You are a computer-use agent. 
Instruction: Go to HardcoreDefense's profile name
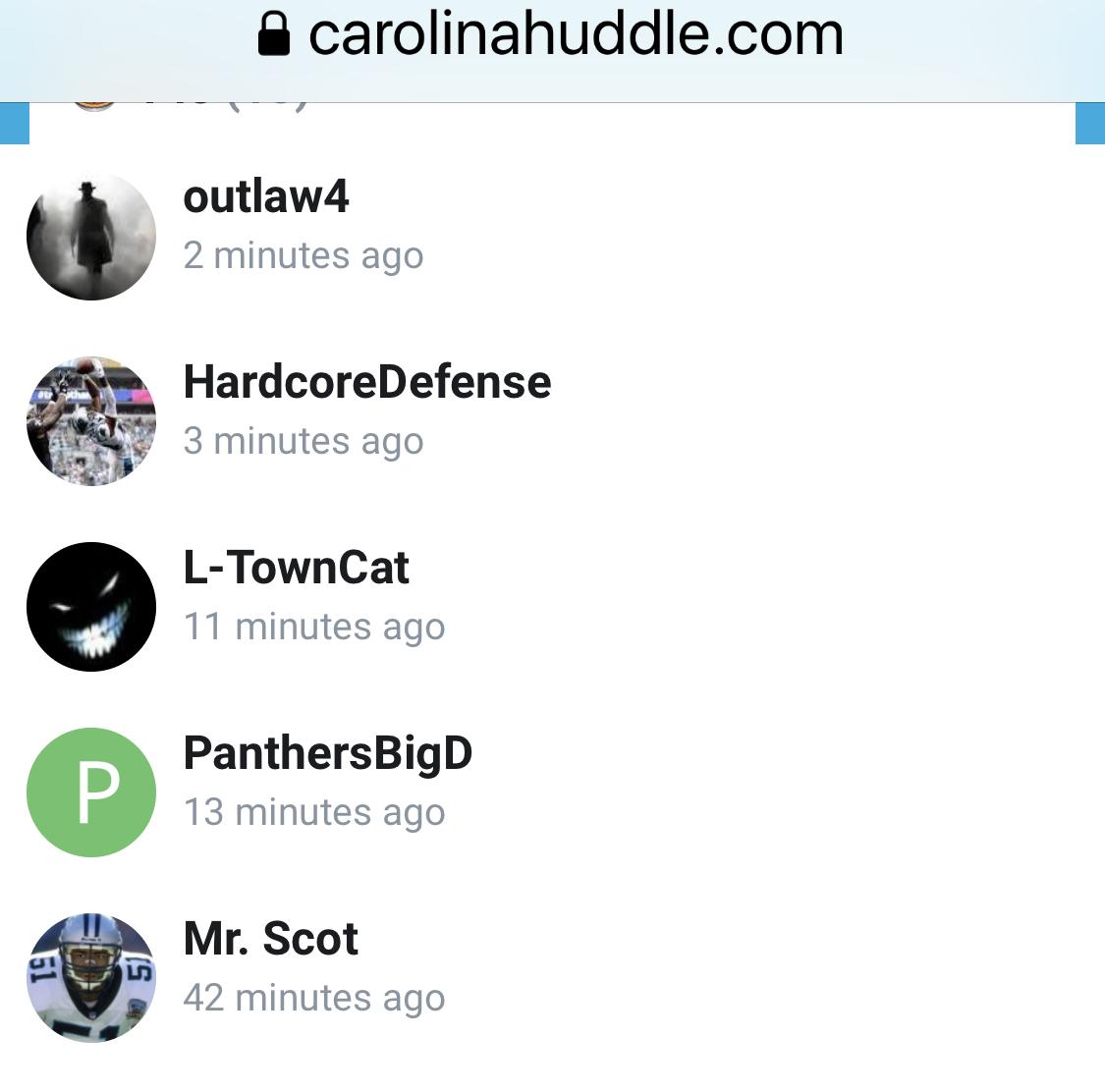point(367,382)
